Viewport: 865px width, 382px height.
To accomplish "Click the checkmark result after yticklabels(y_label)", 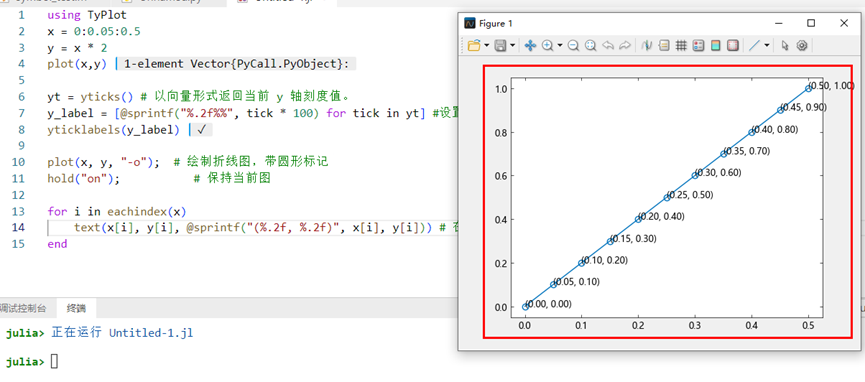I will 201,130.
